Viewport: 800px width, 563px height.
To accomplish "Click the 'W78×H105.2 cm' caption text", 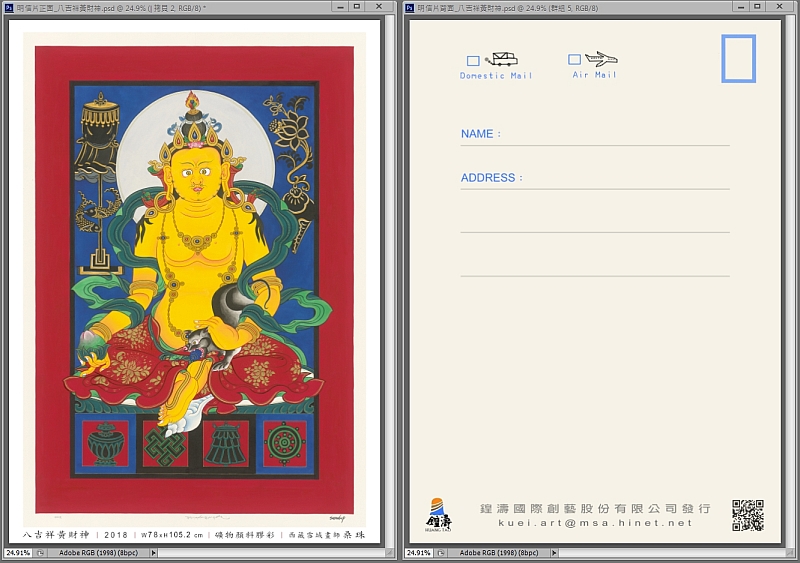I will point(172,535).
